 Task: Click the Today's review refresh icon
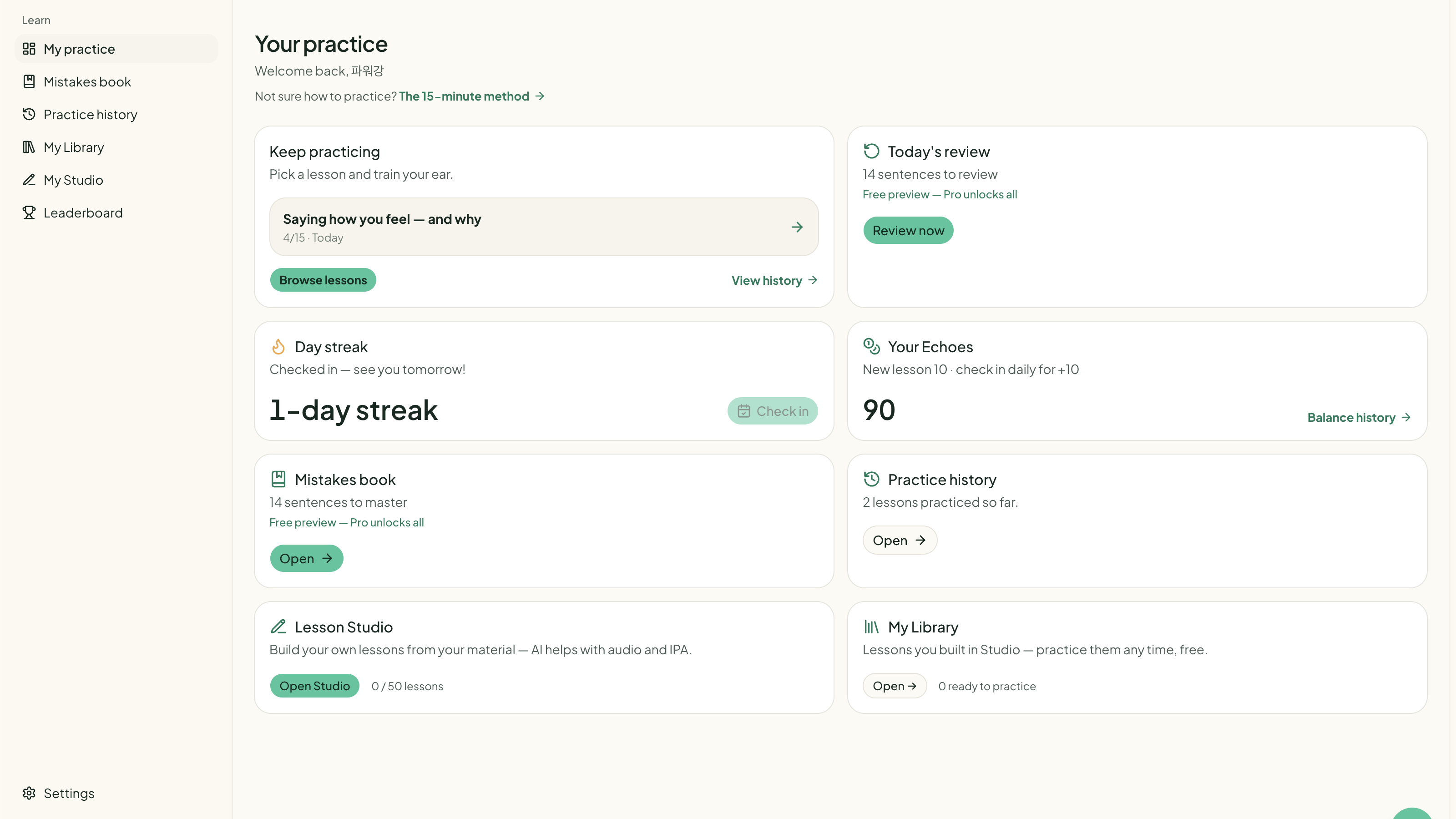(872, 151)
